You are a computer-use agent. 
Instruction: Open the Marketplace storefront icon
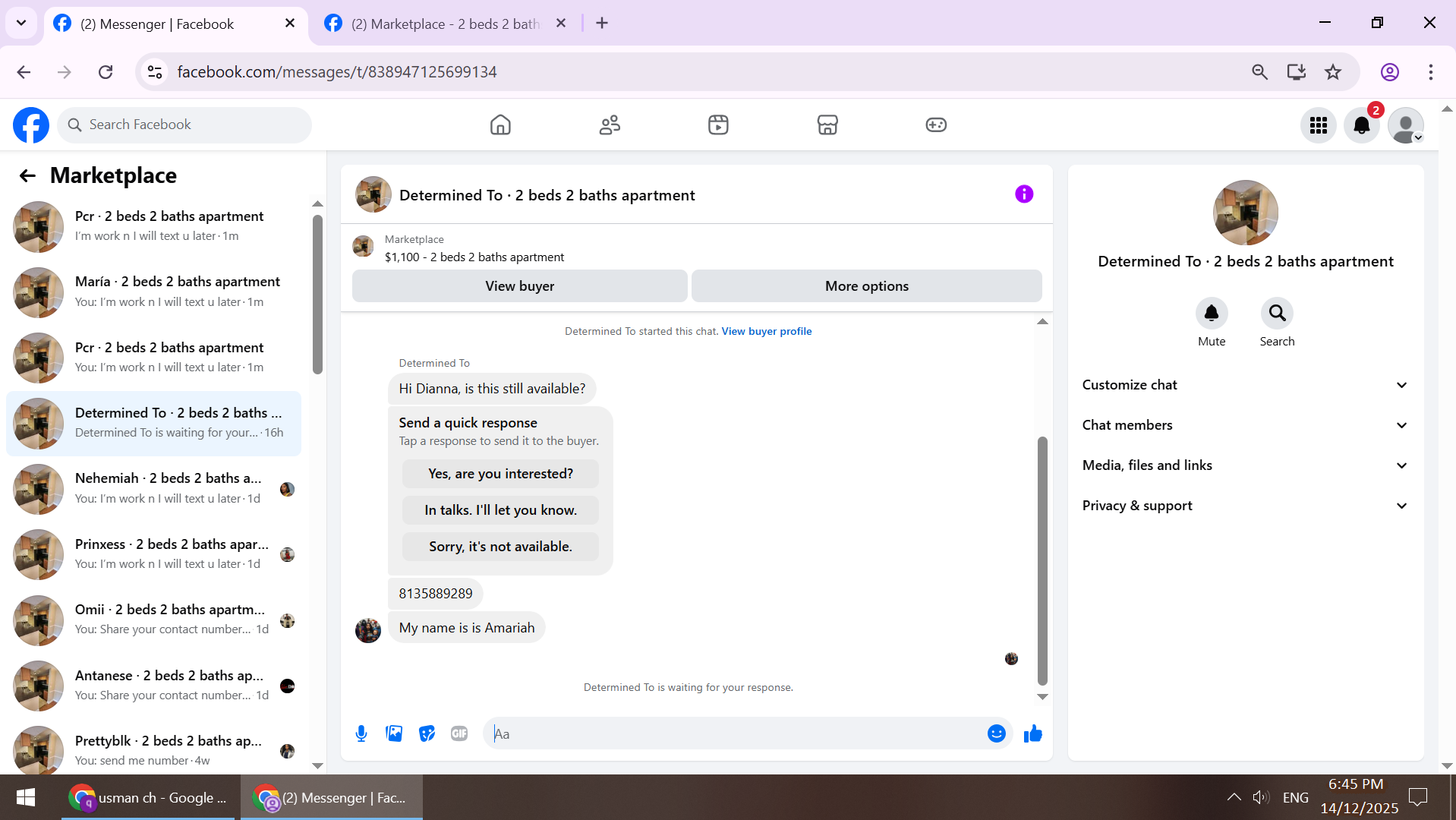[x=827, y=125]
